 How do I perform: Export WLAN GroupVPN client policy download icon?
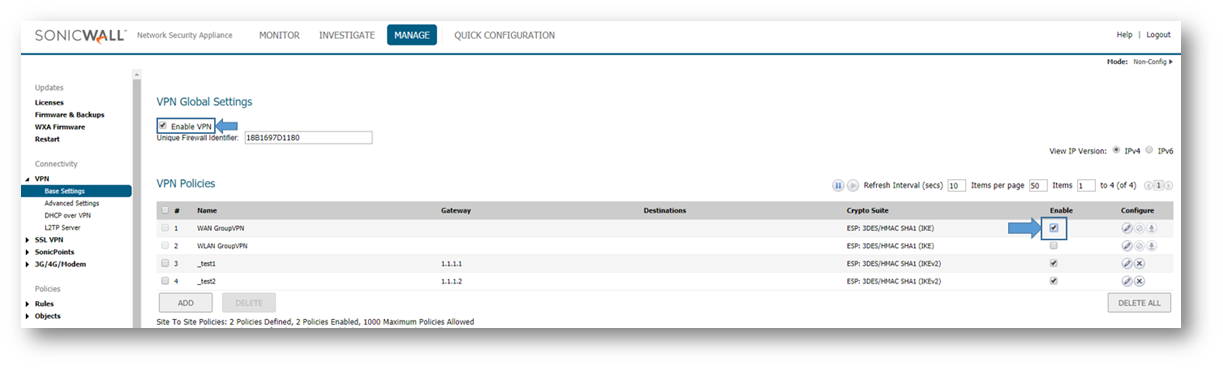point(1152,245)
